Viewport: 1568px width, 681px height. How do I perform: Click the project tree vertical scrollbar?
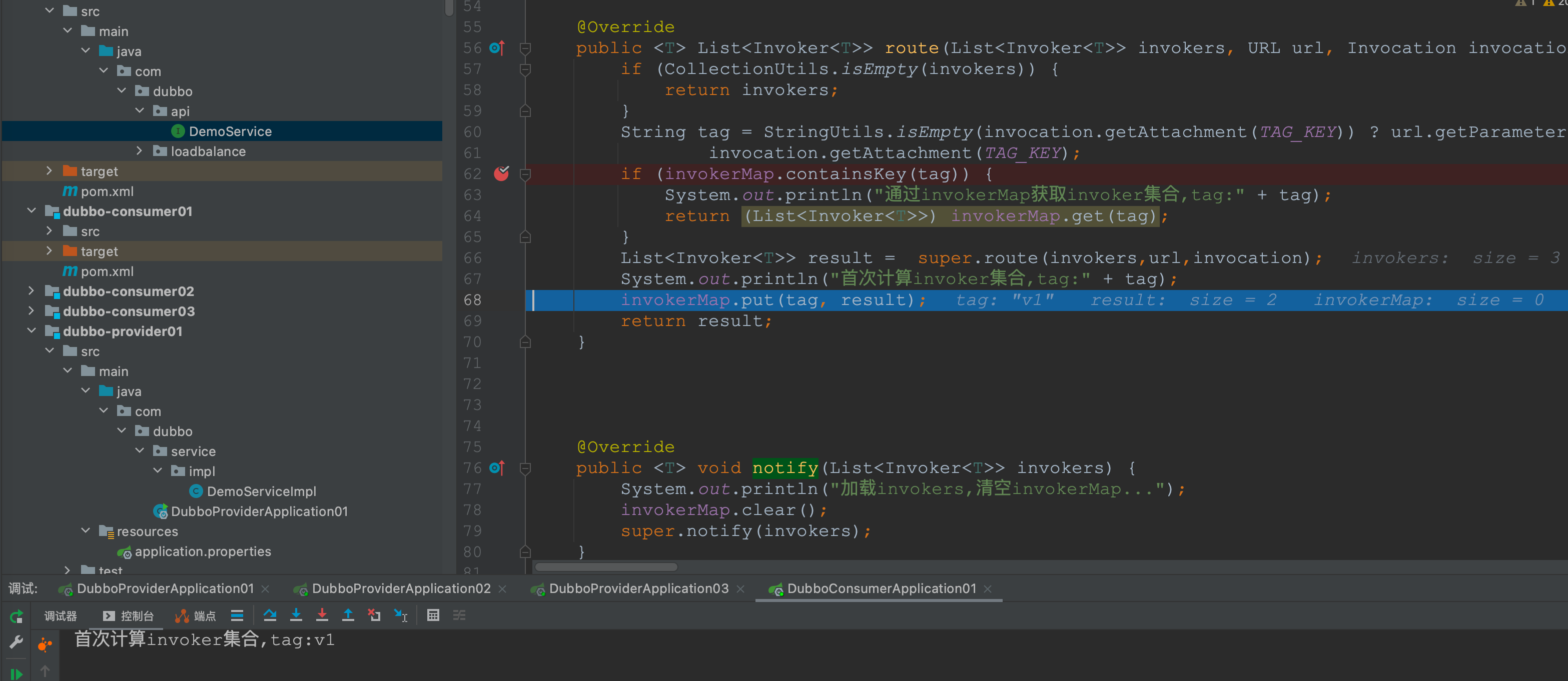pos(449,7)
